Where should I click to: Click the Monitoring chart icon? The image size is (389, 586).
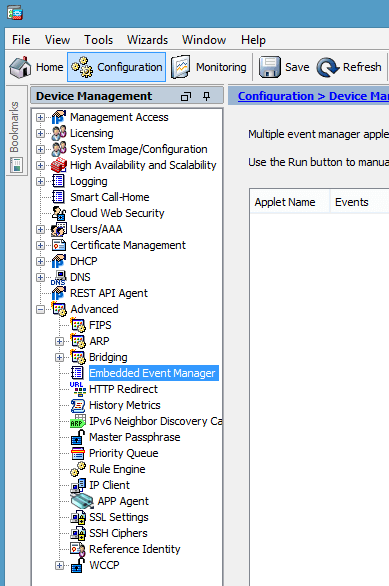click(x=181, y=67)
